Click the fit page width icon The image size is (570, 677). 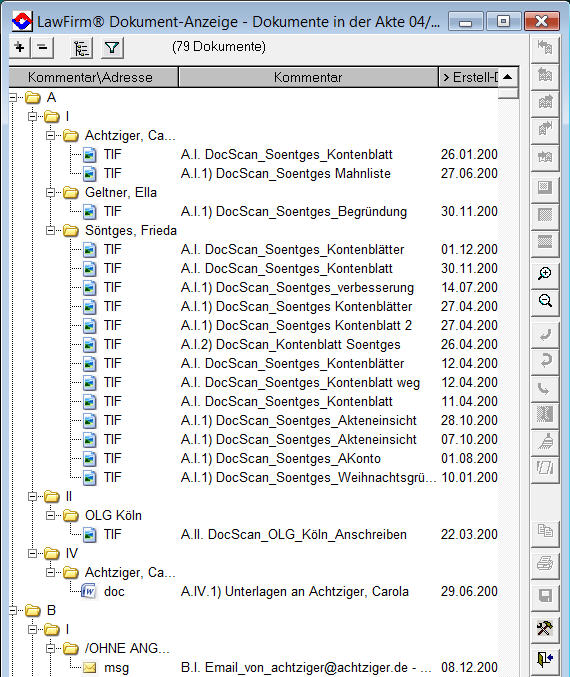click(x=545, y=242)
